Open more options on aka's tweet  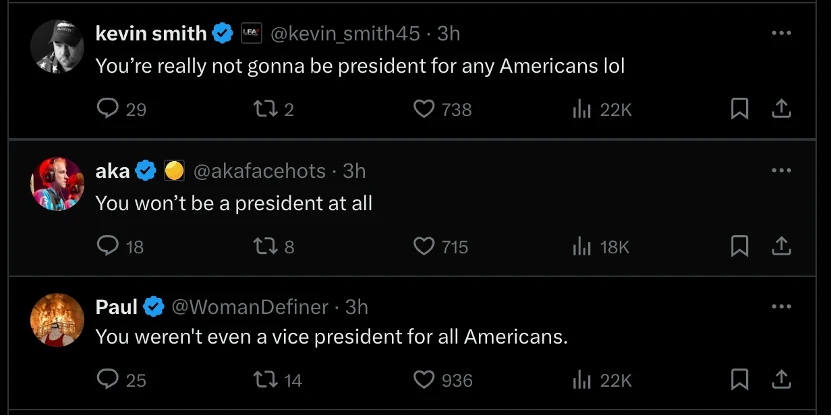(781, 171)
